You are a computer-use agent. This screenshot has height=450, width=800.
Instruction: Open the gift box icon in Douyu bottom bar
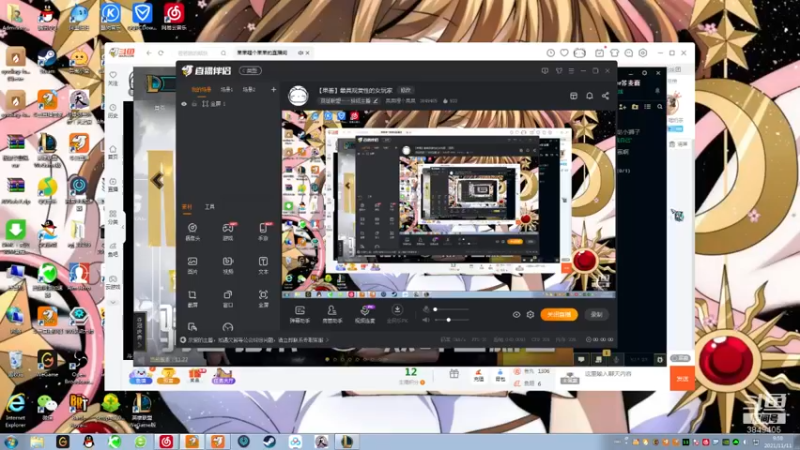point(454,374)
